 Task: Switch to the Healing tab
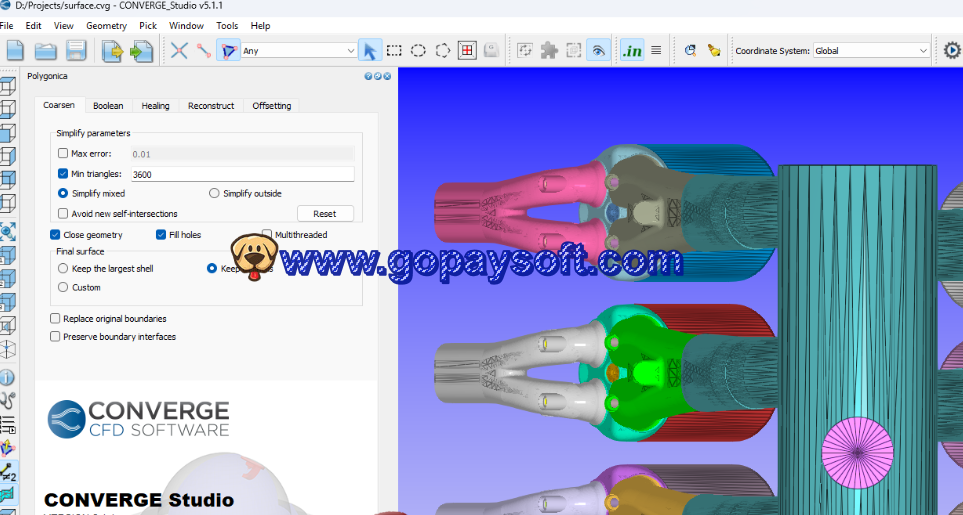(x=155, y=106)
